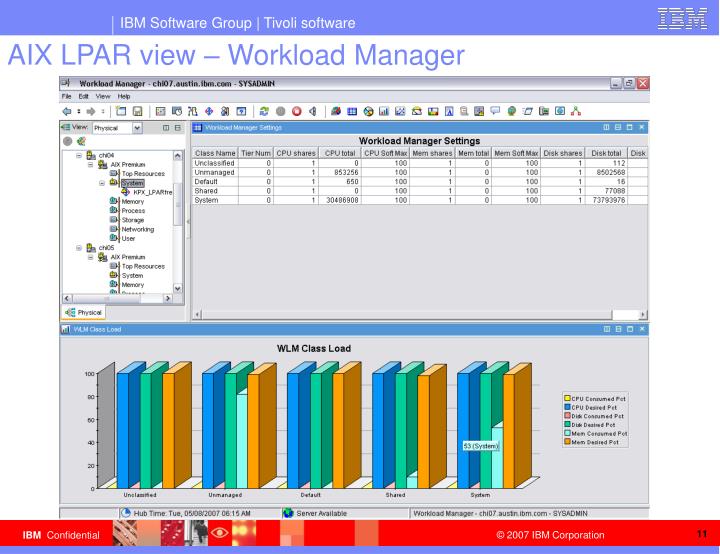Collapse AIX Premium under chi04
The image size is (720, 554).
[90, 164]
